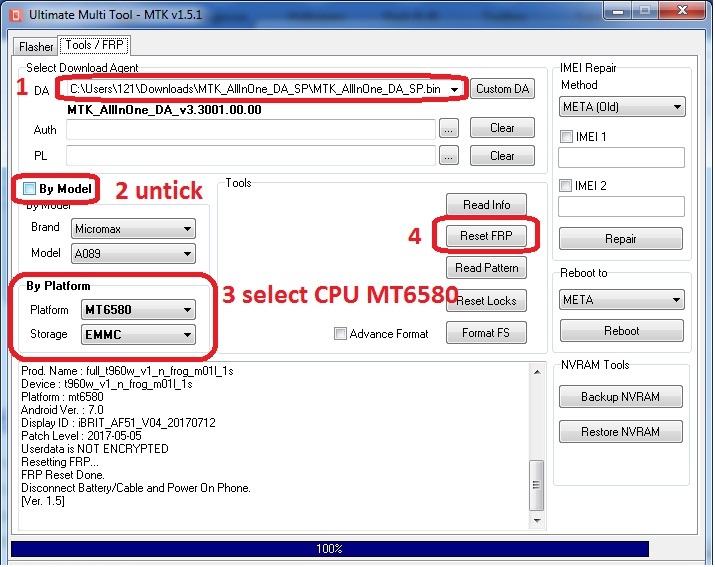Click the 'Android Ver. : 7.0' log line
This screenshot has height=567, width=715.
tap(62, 410)
